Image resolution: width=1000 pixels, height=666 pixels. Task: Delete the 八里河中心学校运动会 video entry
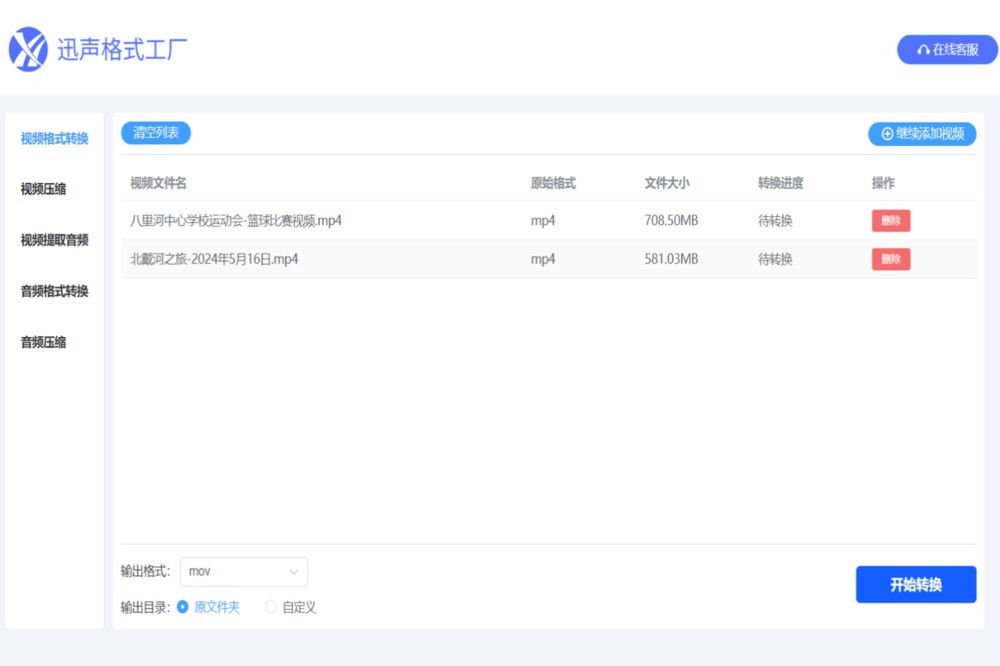pos(890,220)
